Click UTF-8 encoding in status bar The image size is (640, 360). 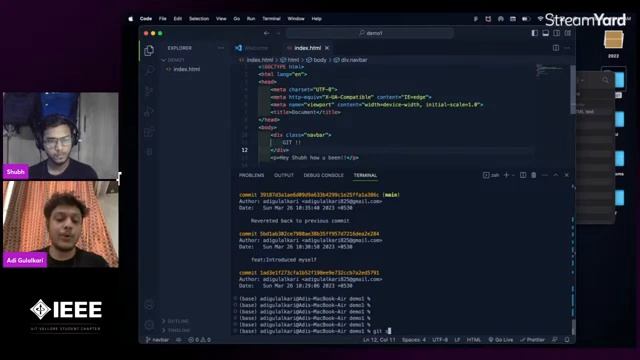pyautogui.click(x=440, y=340)
